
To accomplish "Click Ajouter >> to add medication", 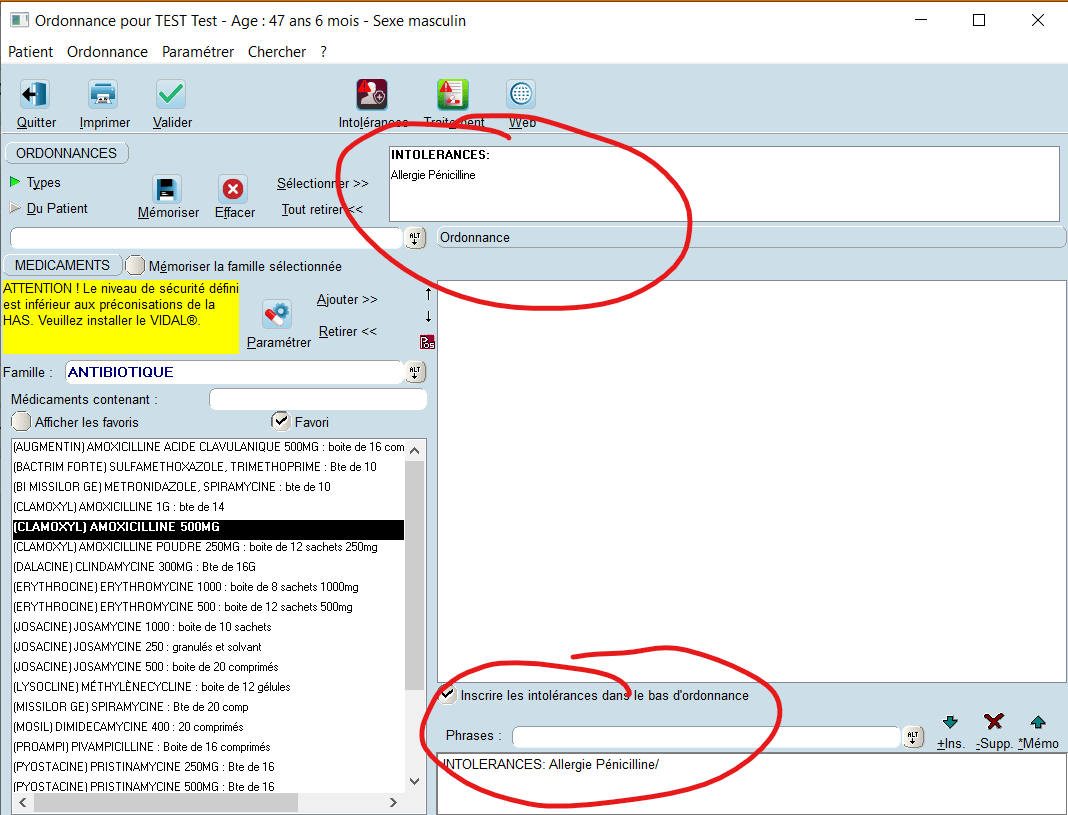I will click(347, 300).
